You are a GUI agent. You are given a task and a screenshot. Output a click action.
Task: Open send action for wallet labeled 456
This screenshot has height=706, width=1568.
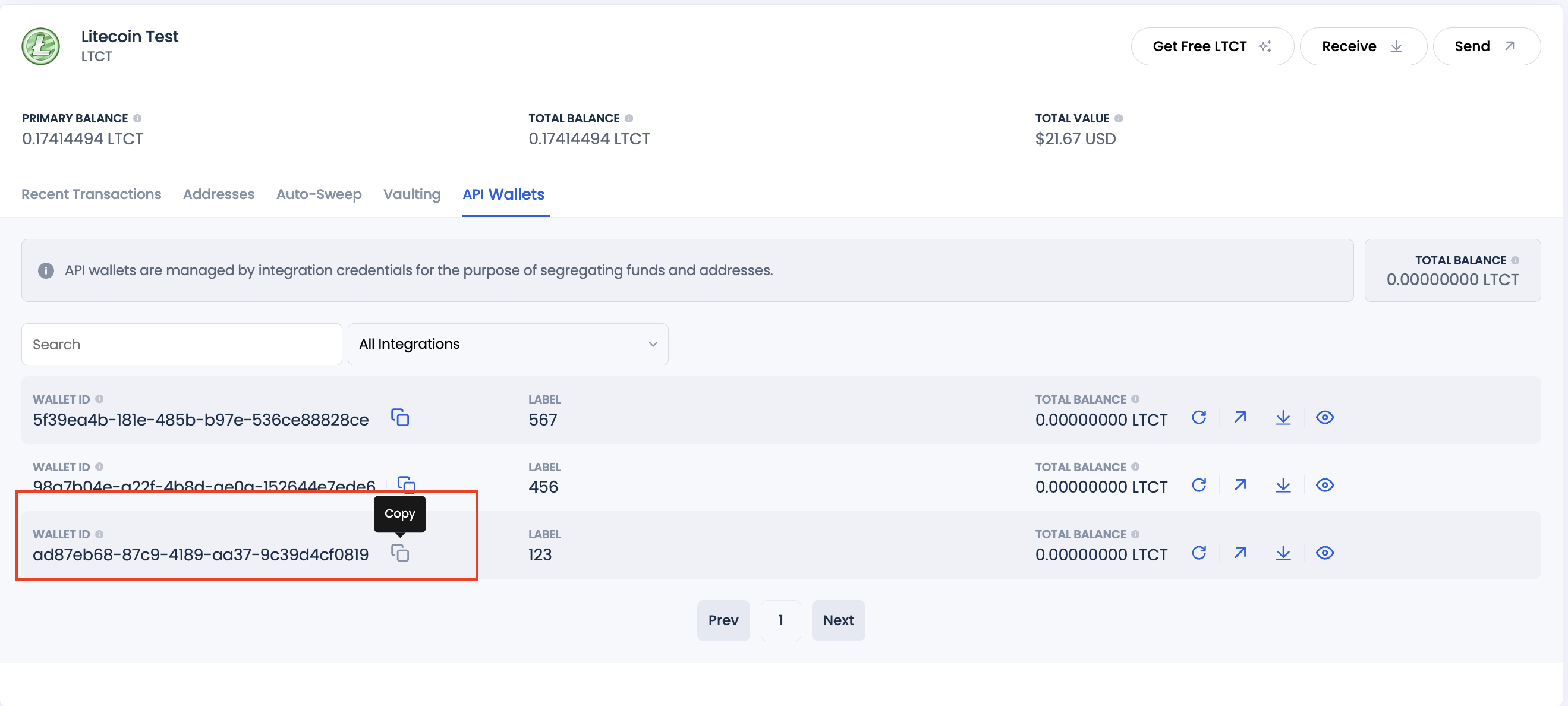tap(1240, 485)
